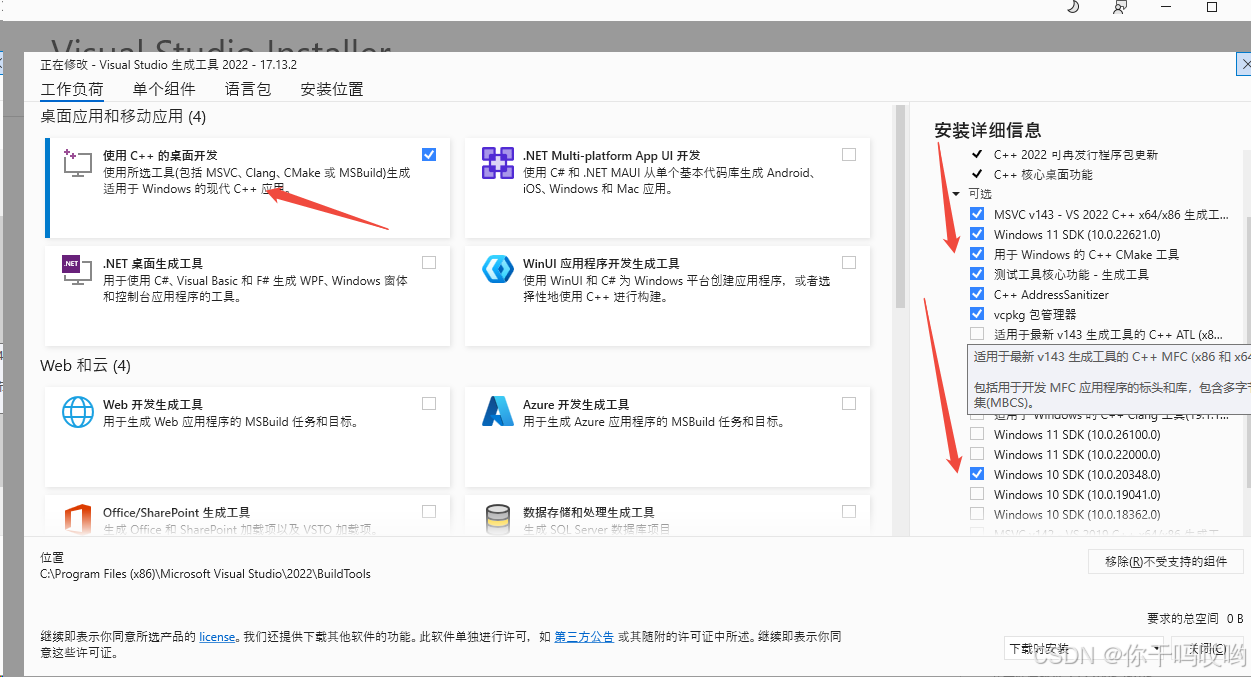Check Windows 10 SDK (10.0.18362.0) option
This screenshot has height=677, width=1251.
(x=977, y=514)
